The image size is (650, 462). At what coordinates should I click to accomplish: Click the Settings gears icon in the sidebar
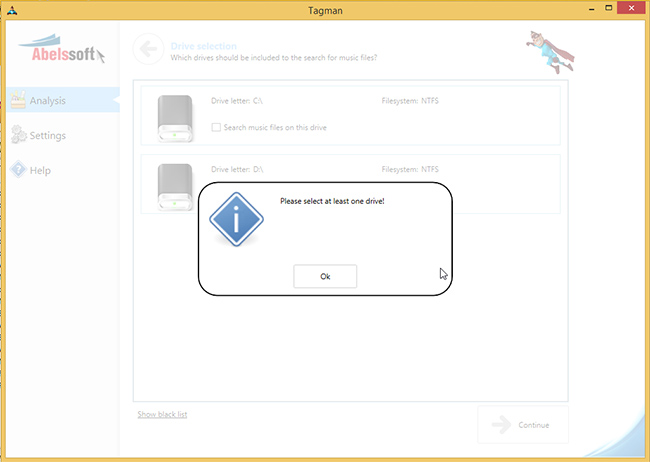[18, 135]
